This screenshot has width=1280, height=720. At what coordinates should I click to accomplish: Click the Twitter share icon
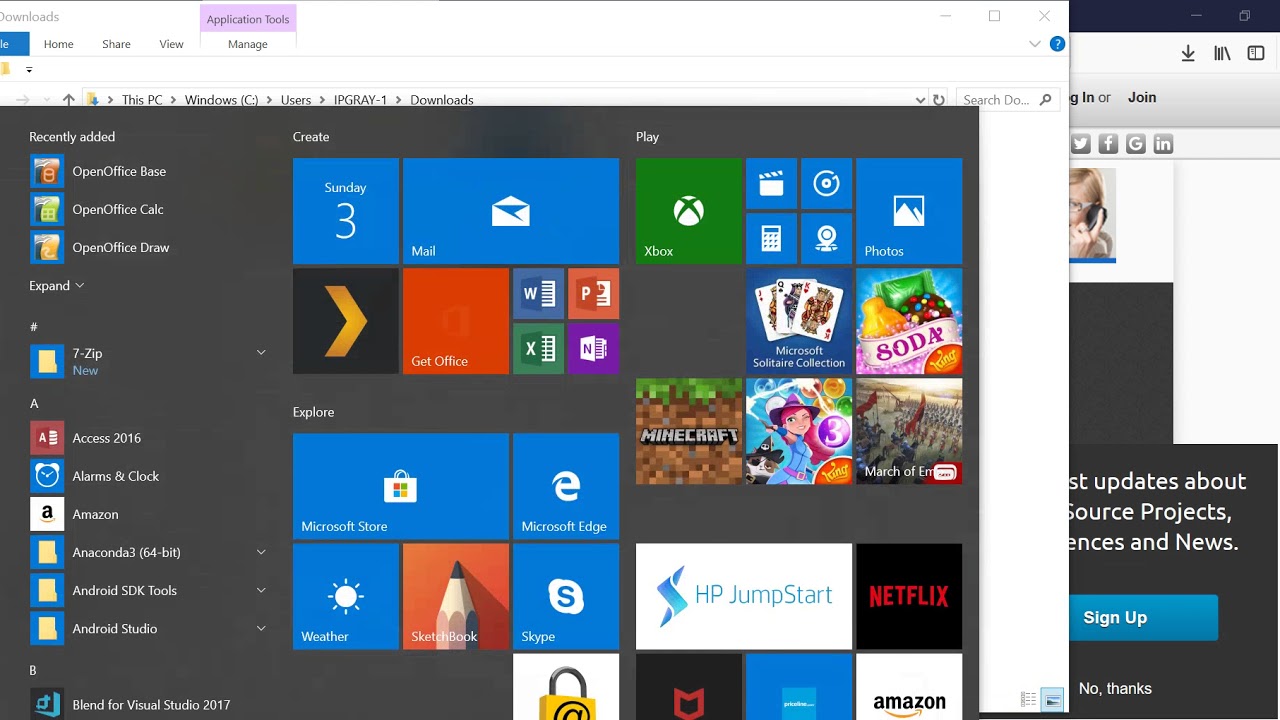(x=1080, y=144)
